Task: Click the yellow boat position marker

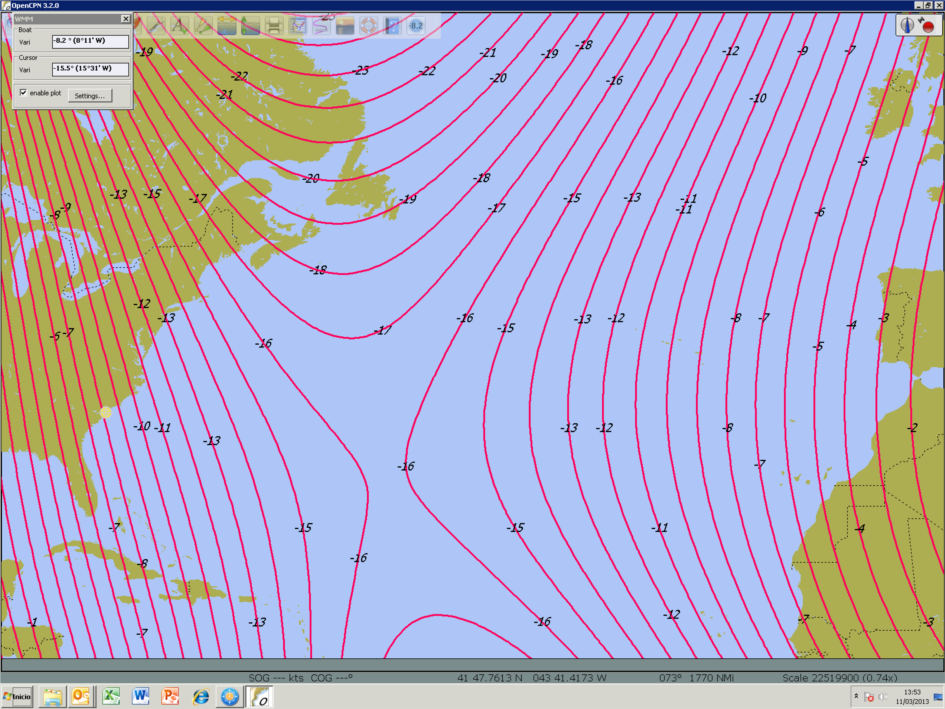Action: click(105, 412)
